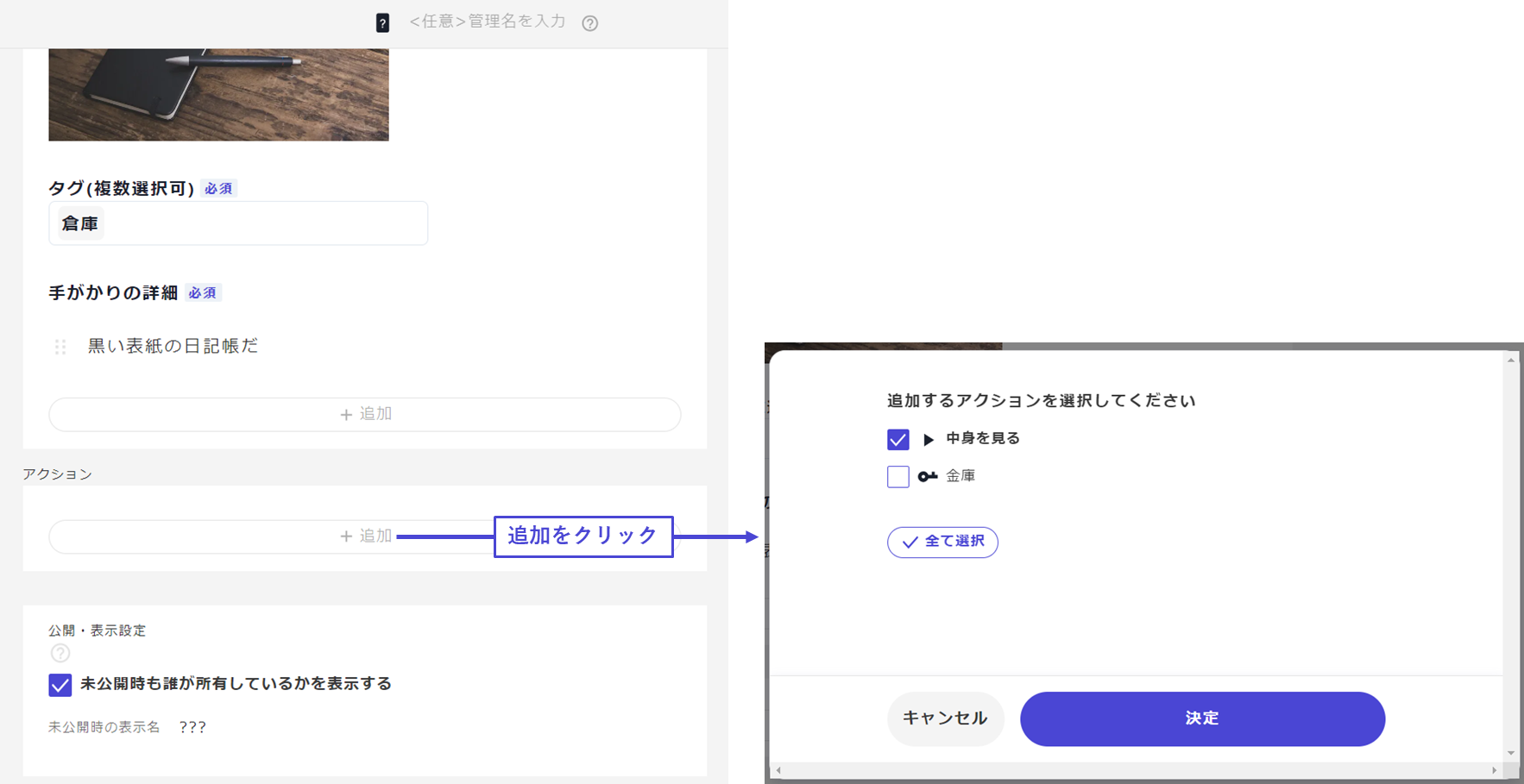The width and height of the screenshot is (1524, 784).
Task: Click the dialog's scroll left arrow
Action: pyautogui.click(x=778, y=770)
